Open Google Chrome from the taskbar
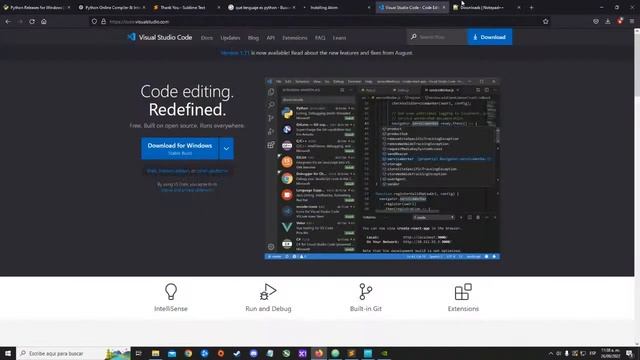This screenshot has height=360, width=640. click(188, 353)
